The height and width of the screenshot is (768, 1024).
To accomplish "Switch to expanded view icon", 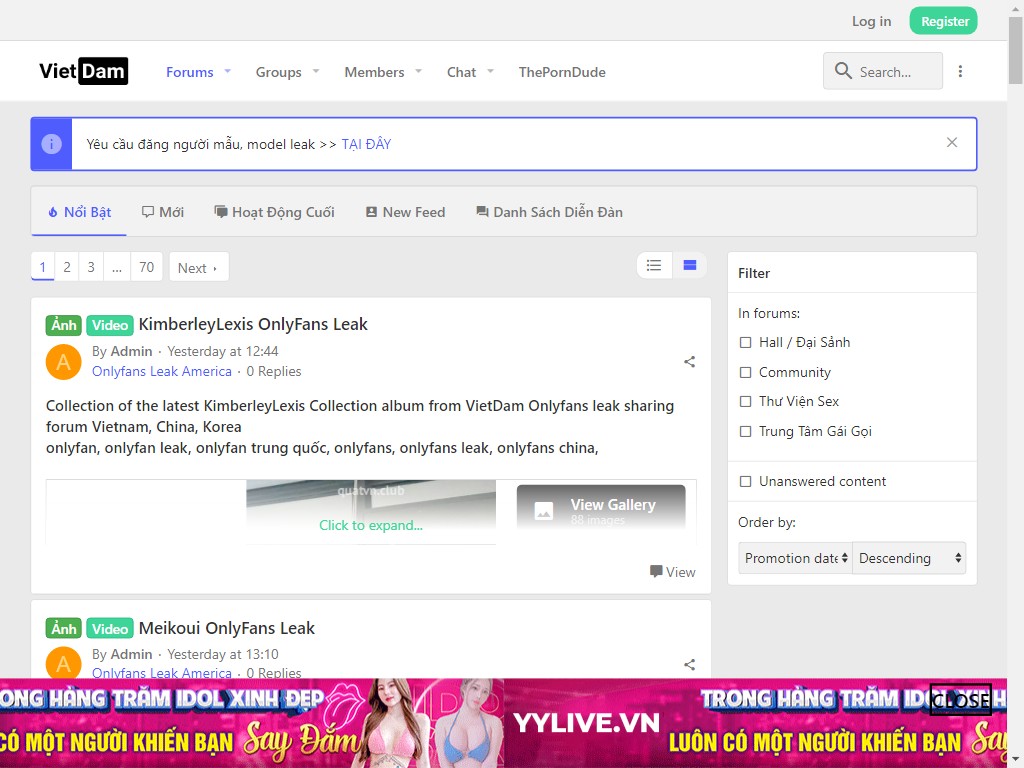I will coord(689,265).
